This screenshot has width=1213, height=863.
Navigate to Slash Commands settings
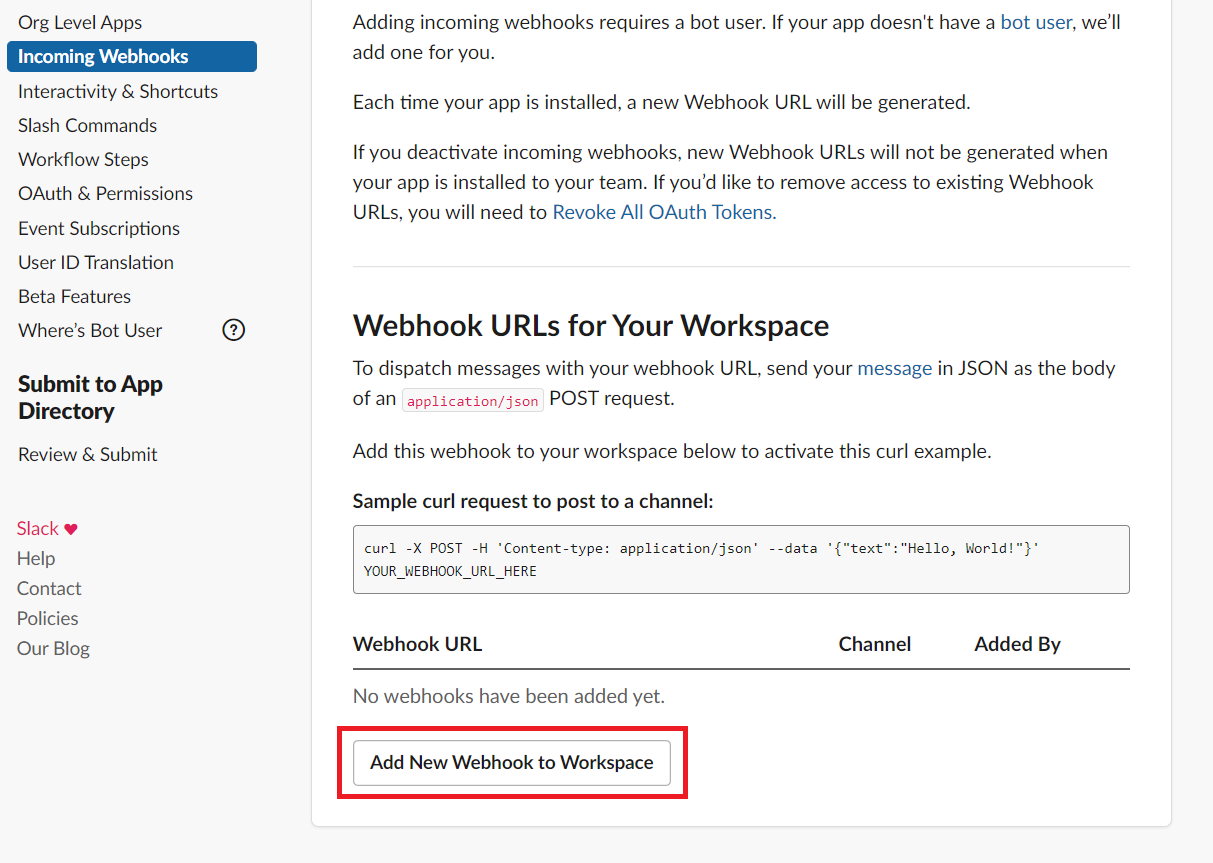(x=87, y=124)
